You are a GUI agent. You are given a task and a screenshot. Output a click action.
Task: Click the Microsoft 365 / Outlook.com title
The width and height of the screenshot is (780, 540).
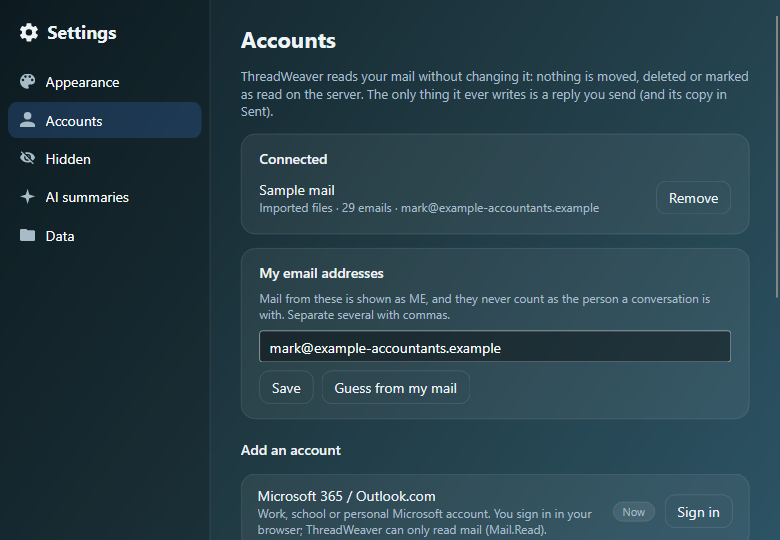346,496
